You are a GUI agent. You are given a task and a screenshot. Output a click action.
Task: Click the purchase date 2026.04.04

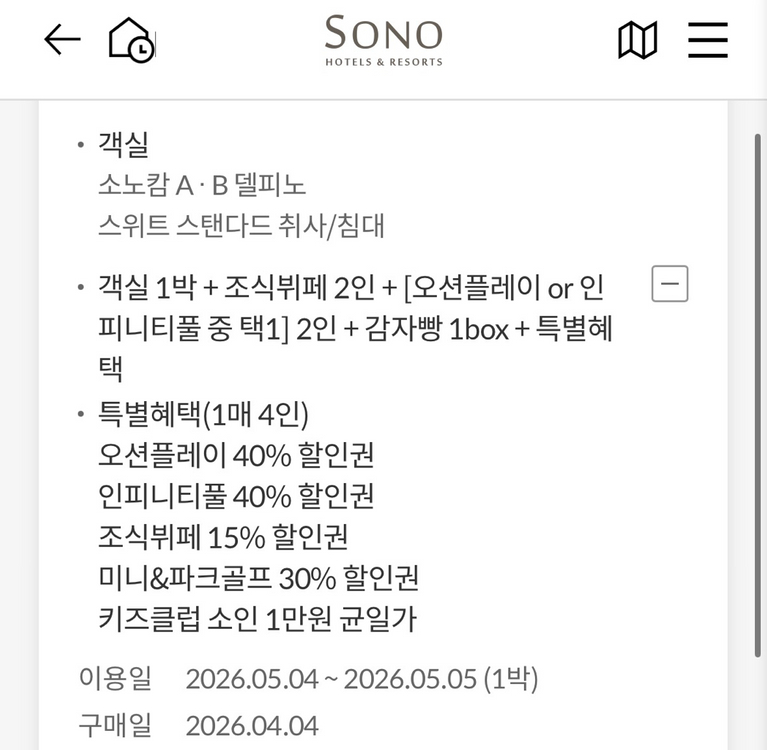pyautogui.click(x=252, y=725)
